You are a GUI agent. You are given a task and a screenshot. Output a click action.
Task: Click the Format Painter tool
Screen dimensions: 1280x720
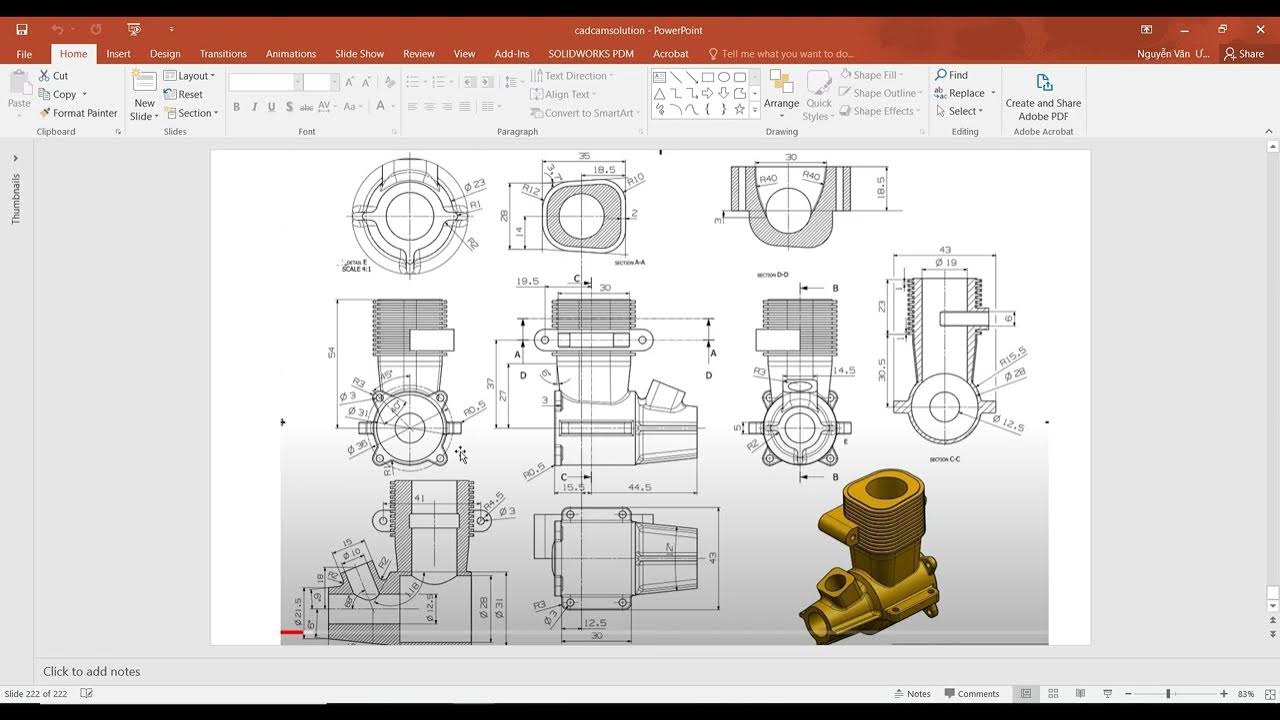click(x=78, y=113)
